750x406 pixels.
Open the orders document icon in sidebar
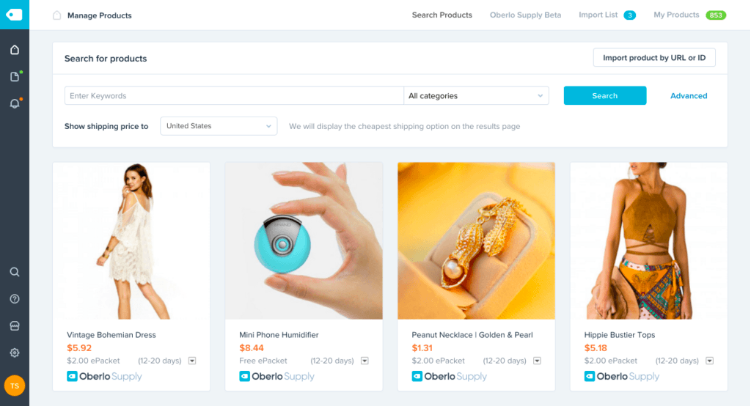click(14, 77)
